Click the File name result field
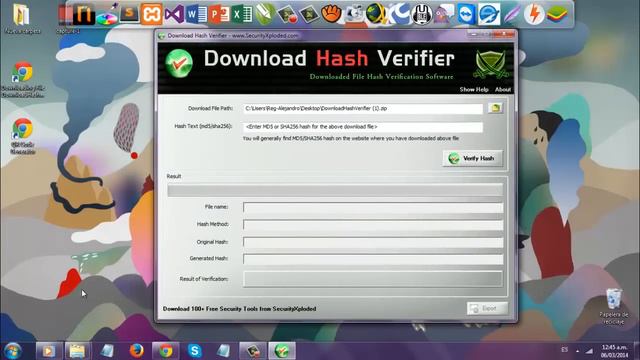Screen dimensions: 640x360 [373, 207]
